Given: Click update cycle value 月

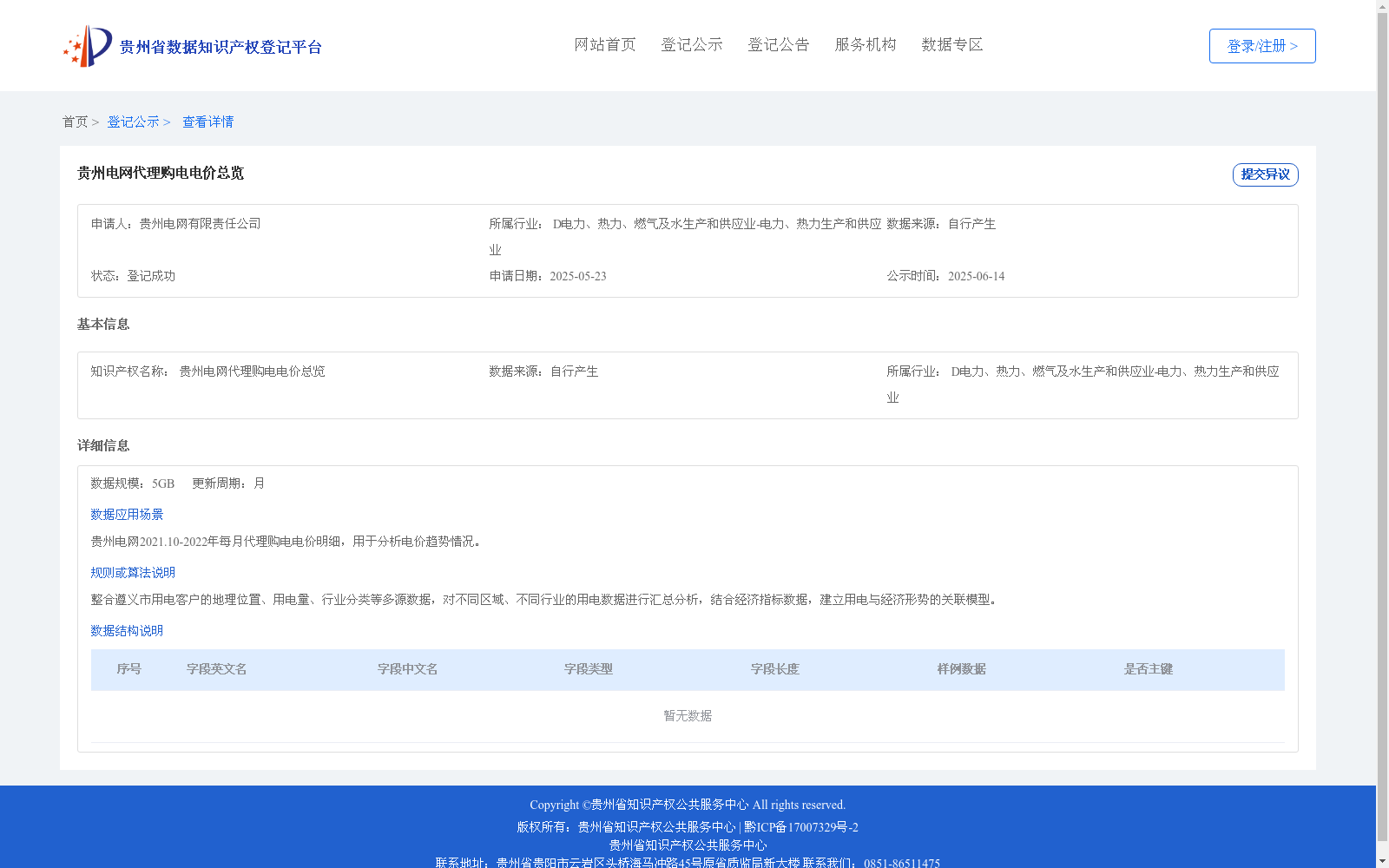Looking at the screenshot, I should click(x=259, y=483).
